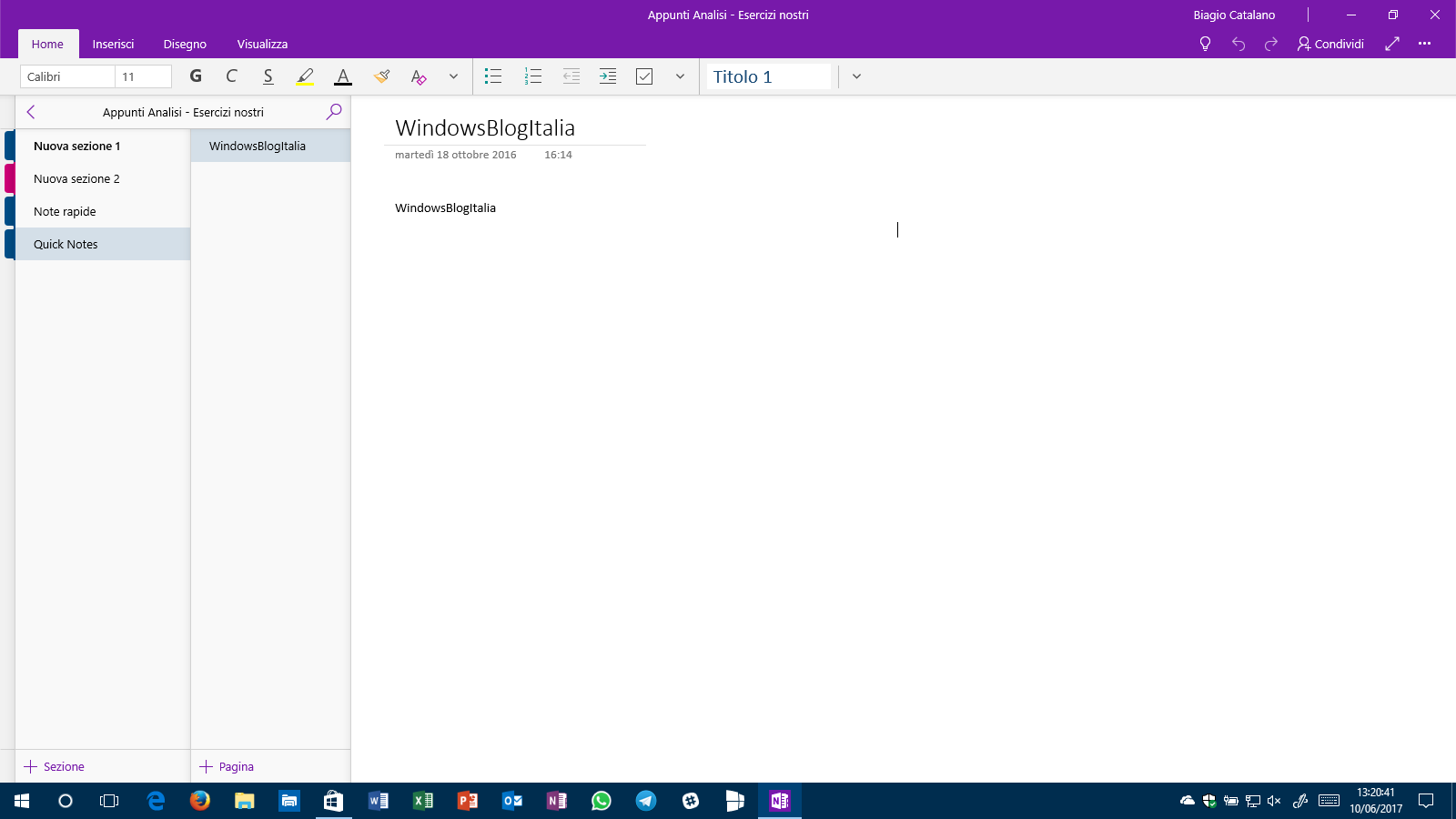Redo the last action

pos(1271,44)
